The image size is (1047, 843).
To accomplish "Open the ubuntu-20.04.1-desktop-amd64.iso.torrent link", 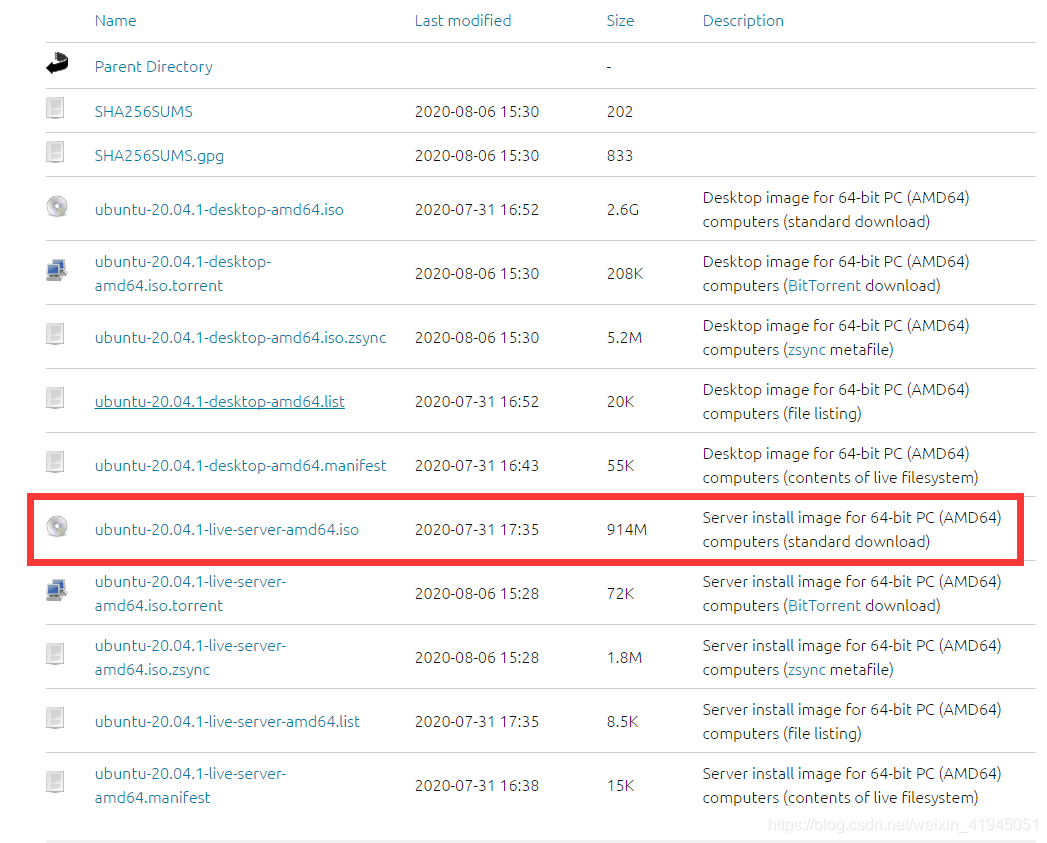I will pyautogui.click(x=183, y=274).
